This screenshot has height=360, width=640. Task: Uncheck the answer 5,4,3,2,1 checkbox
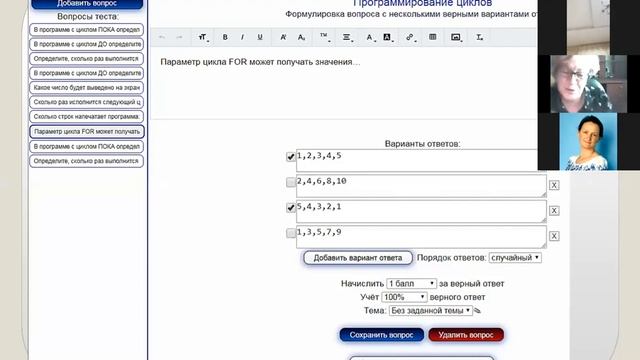click(x=291, y=208)
